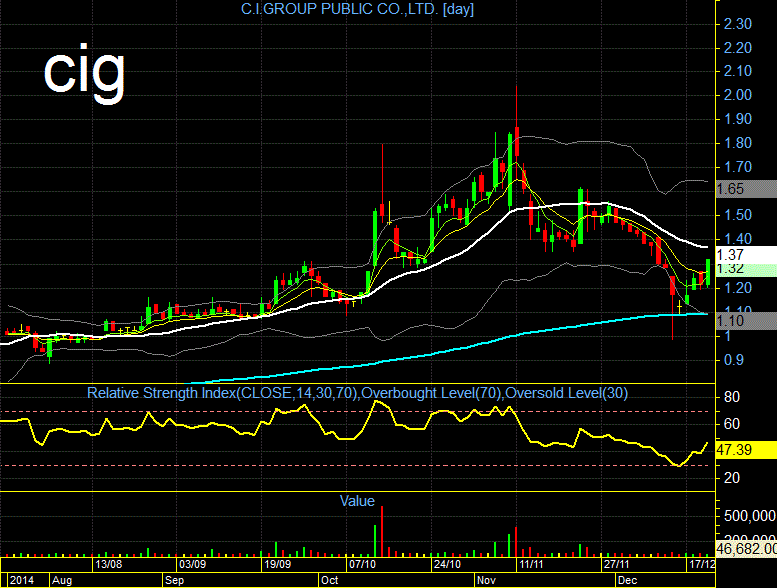777x588 pixels.
Task: Click the 2.30 price axis label
Action: point(737,24)
